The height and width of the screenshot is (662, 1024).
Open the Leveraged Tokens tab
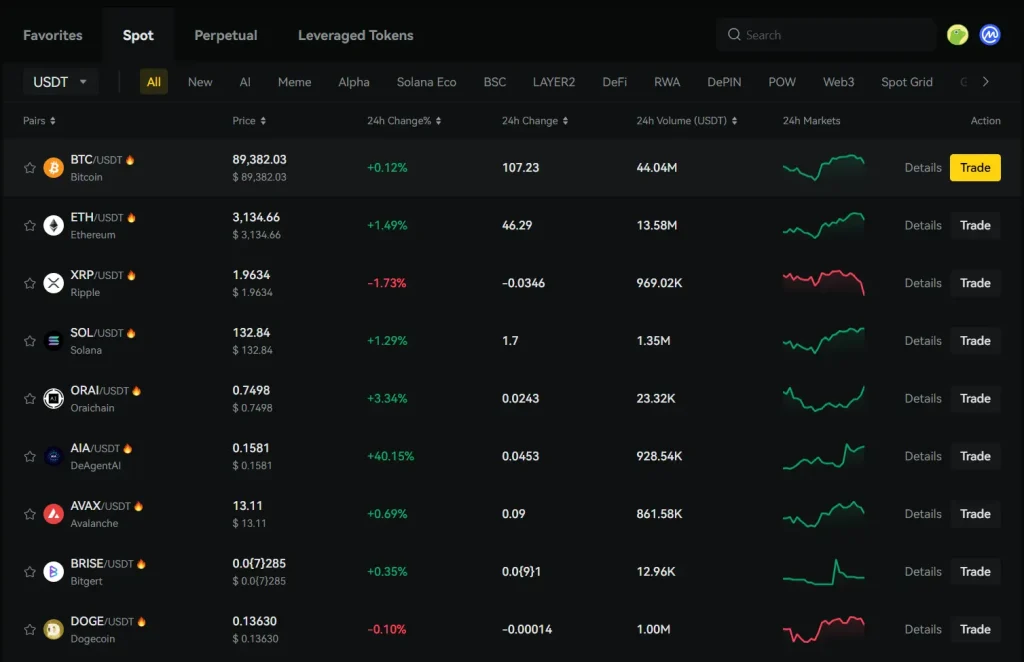pos(355,34)
